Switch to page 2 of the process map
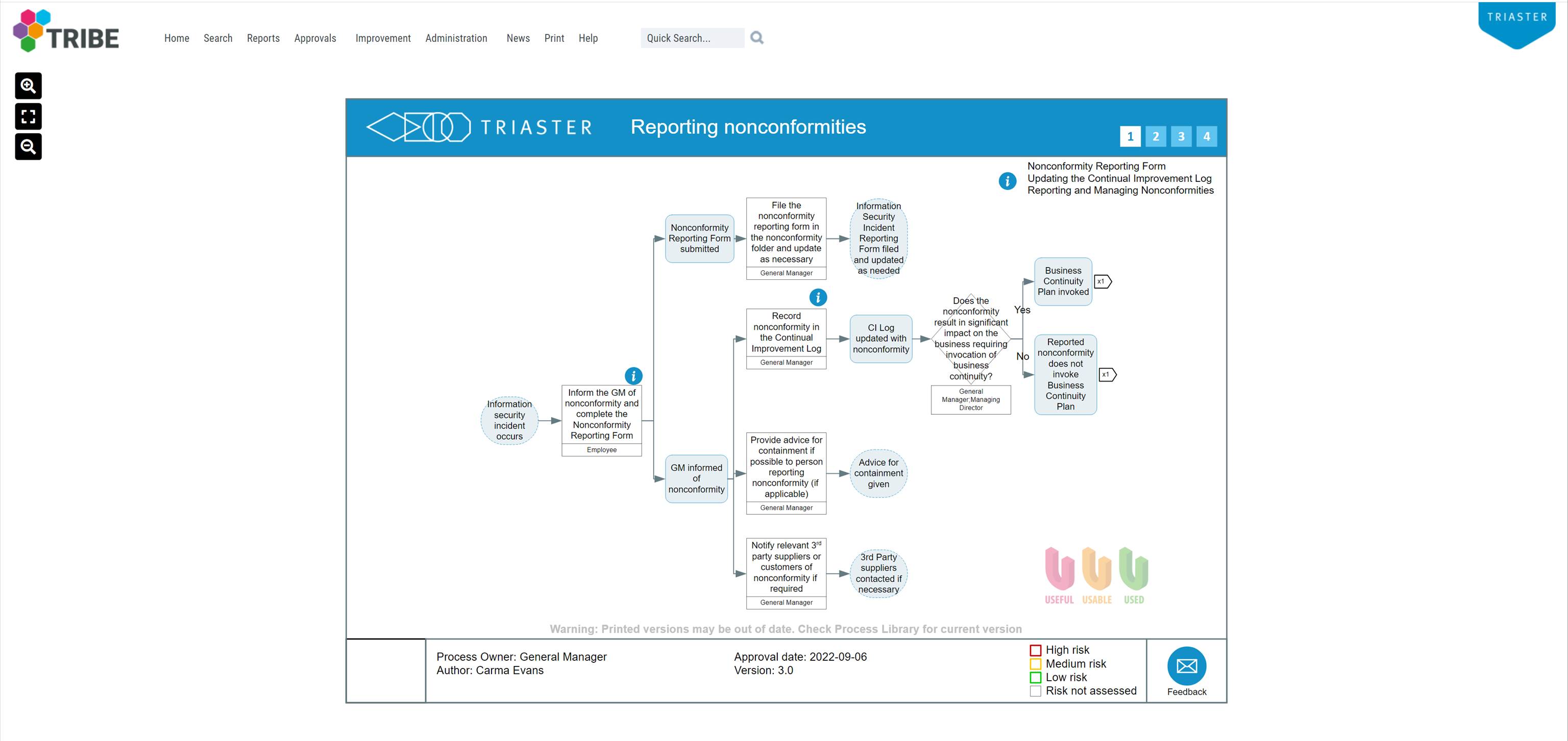Image resolution: width=1568 pixels, height=741 pixels. click(1155, 136)
